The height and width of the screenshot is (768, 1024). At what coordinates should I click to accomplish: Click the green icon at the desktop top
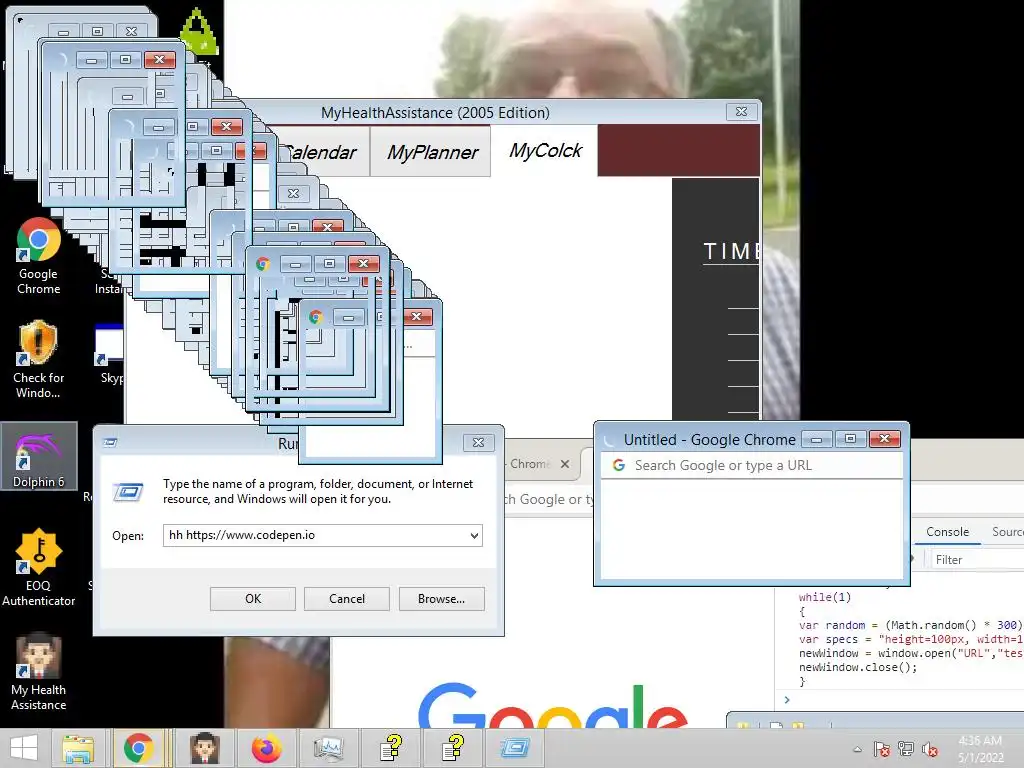pos(199,31)
